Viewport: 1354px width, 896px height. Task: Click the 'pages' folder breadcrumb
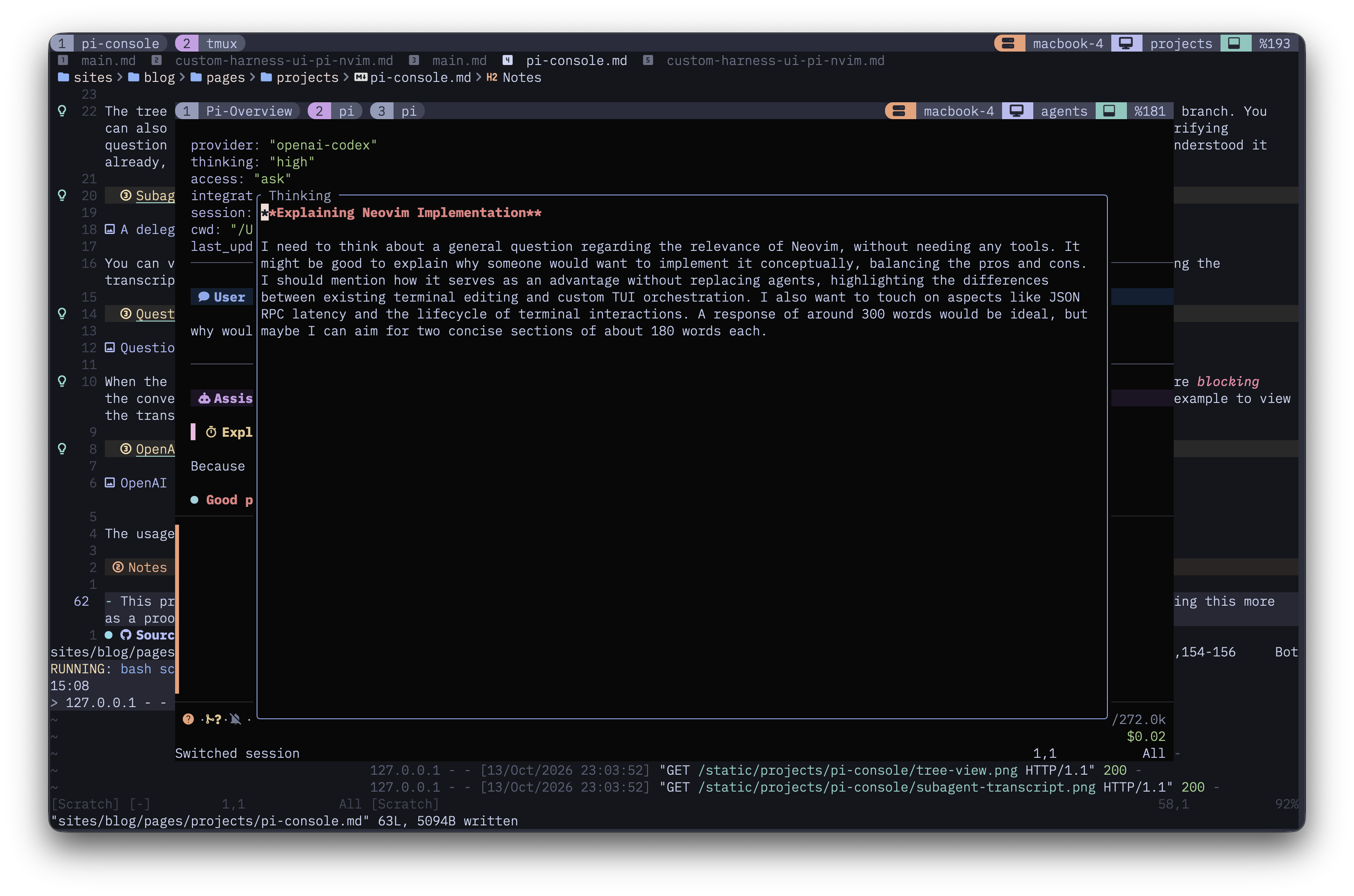click(218, 77)
